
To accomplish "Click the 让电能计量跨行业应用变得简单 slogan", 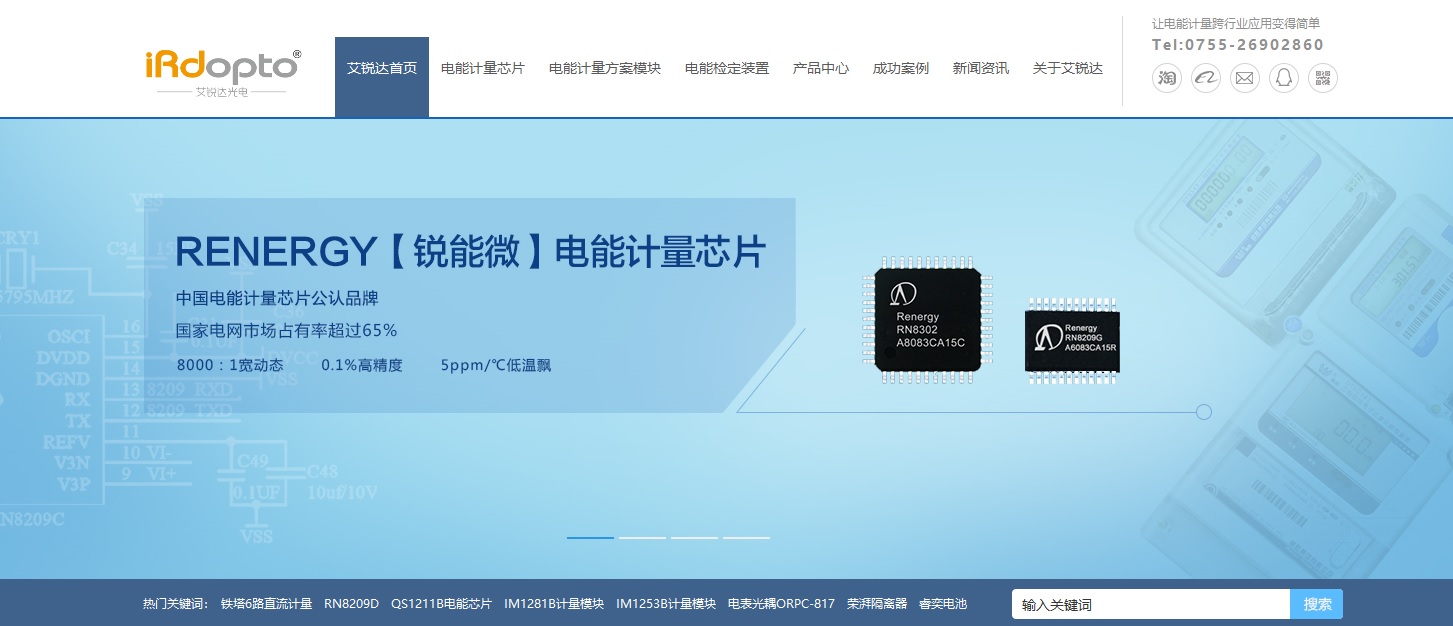I will point(1236,23).
